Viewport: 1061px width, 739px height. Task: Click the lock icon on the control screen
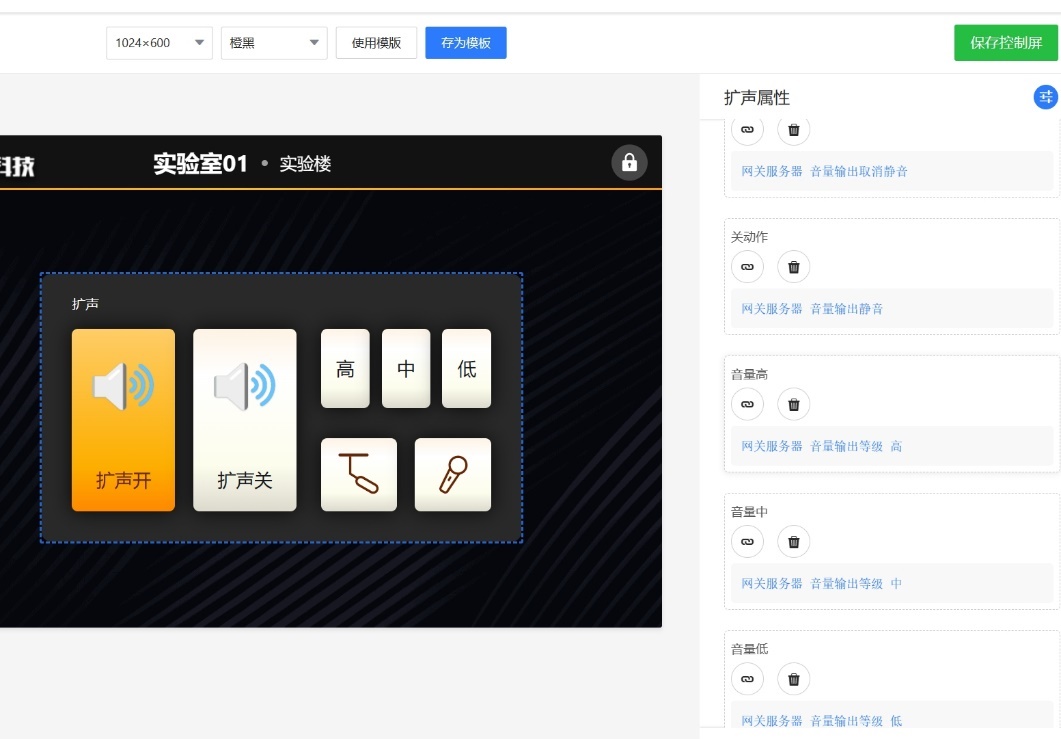629,162
